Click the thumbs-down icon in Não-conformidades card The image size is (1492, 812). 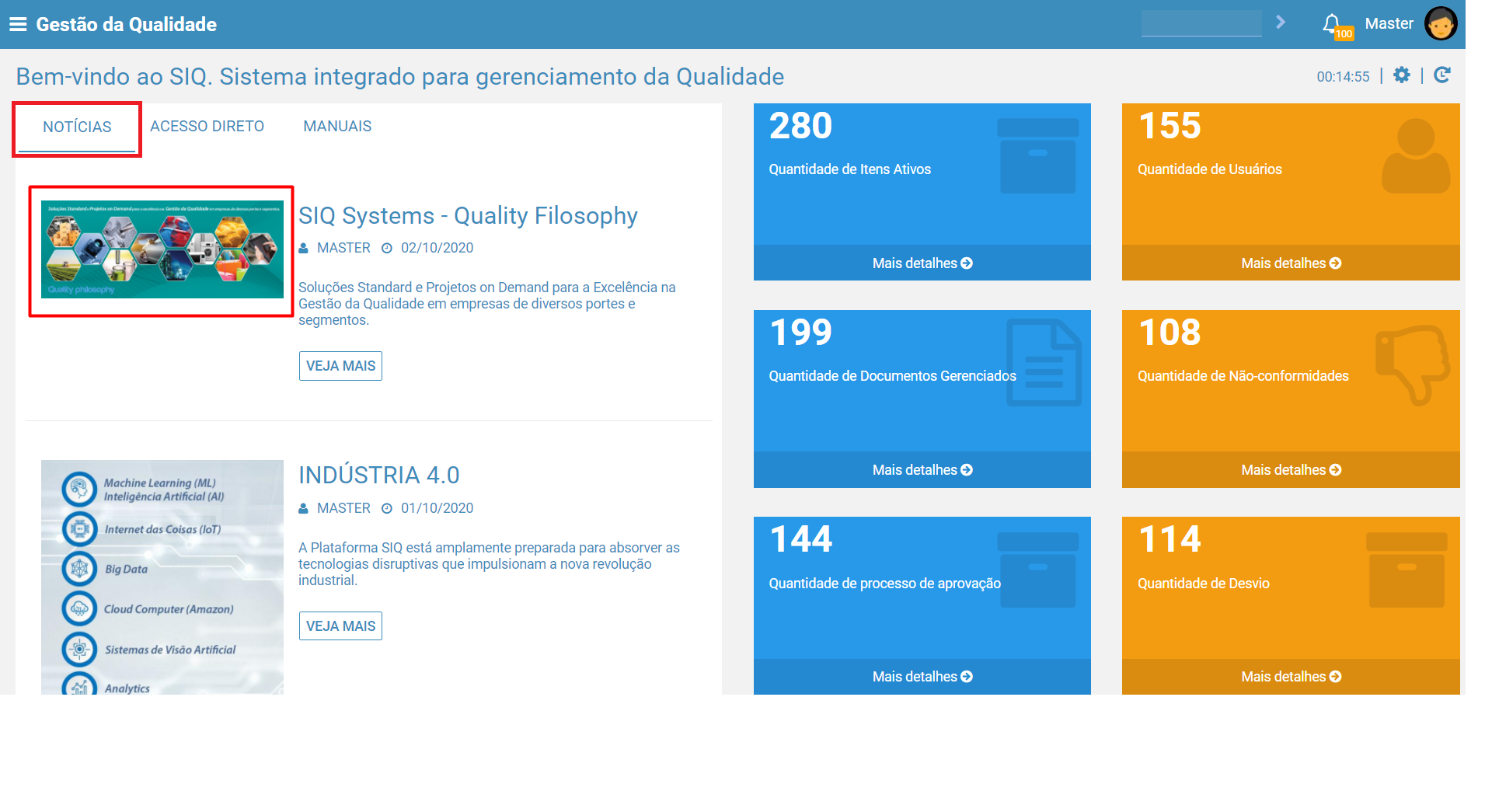pos(1412,364)
